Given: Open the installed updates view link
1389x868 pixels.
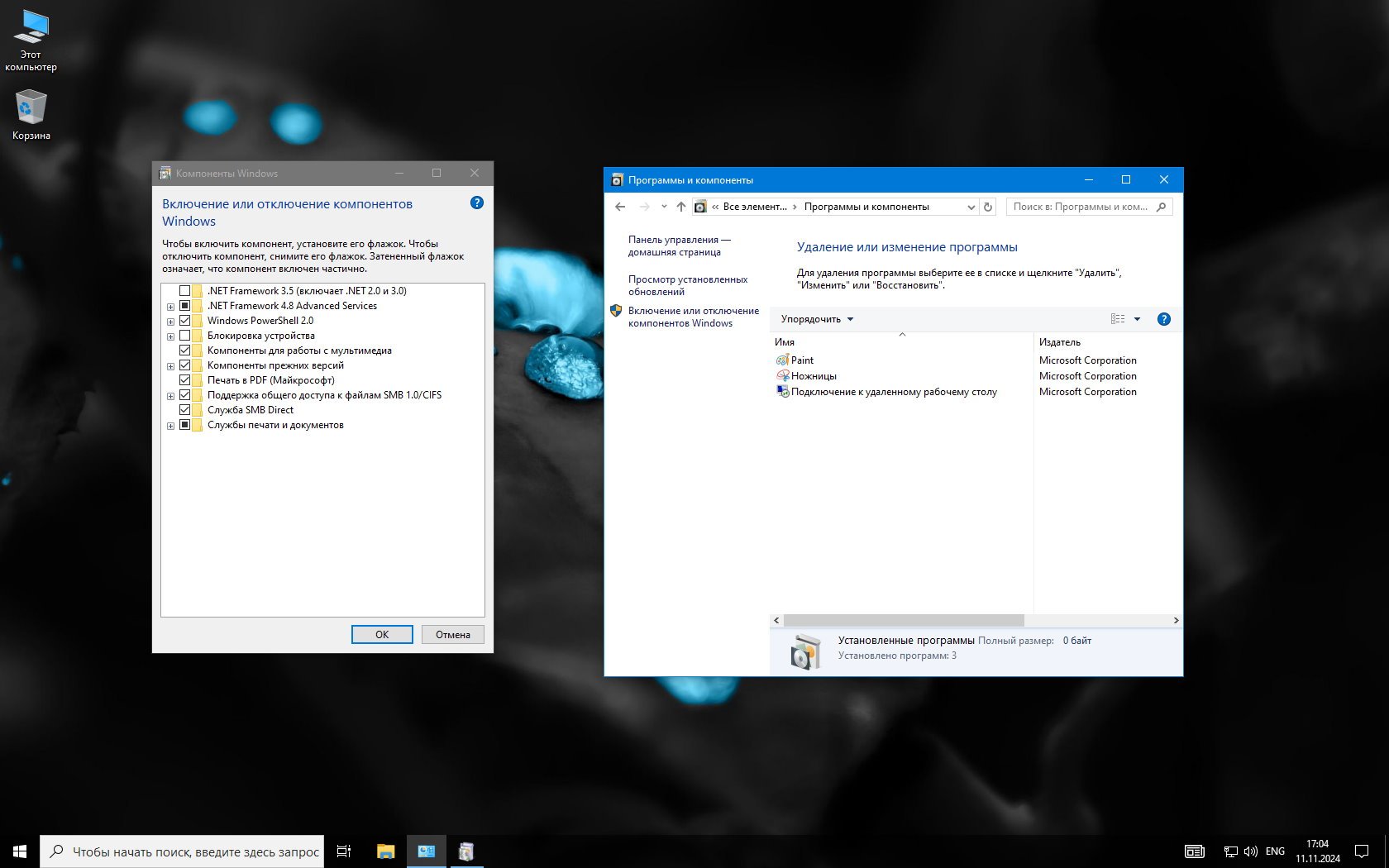Looking at the screenshot, I should coord(687,285).
